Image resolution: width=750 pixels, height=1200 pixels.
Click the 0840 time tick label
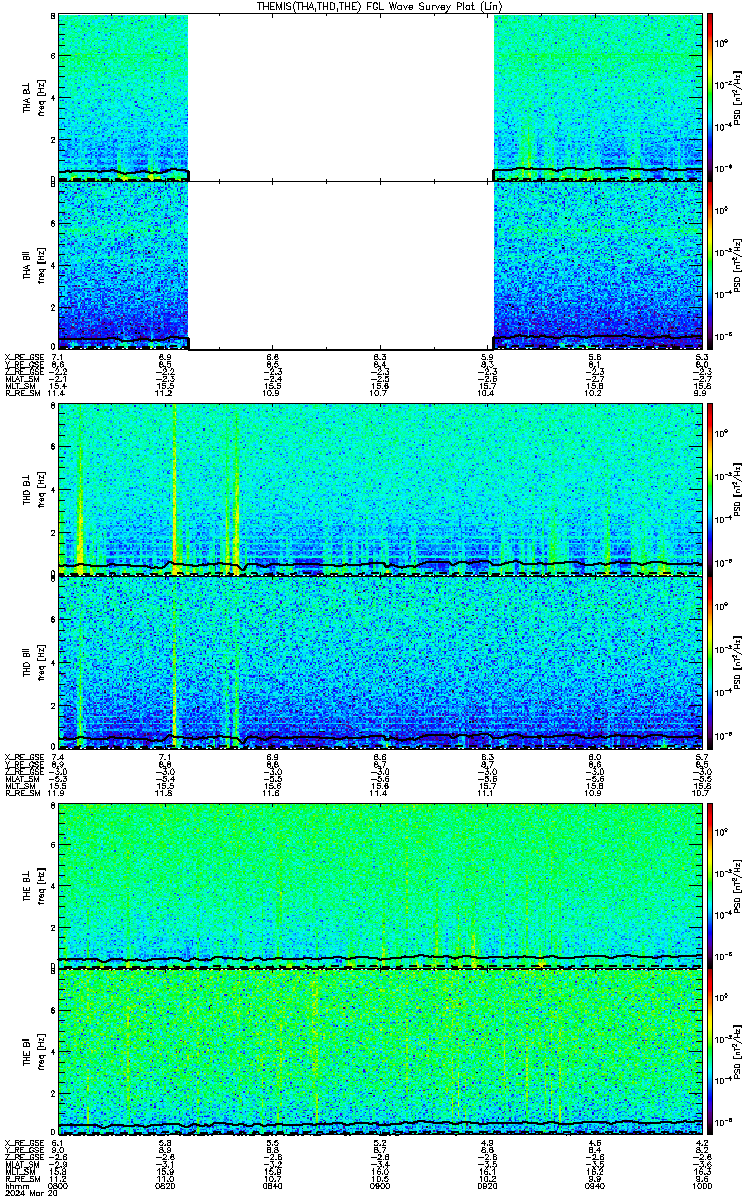pos(274,1186)
